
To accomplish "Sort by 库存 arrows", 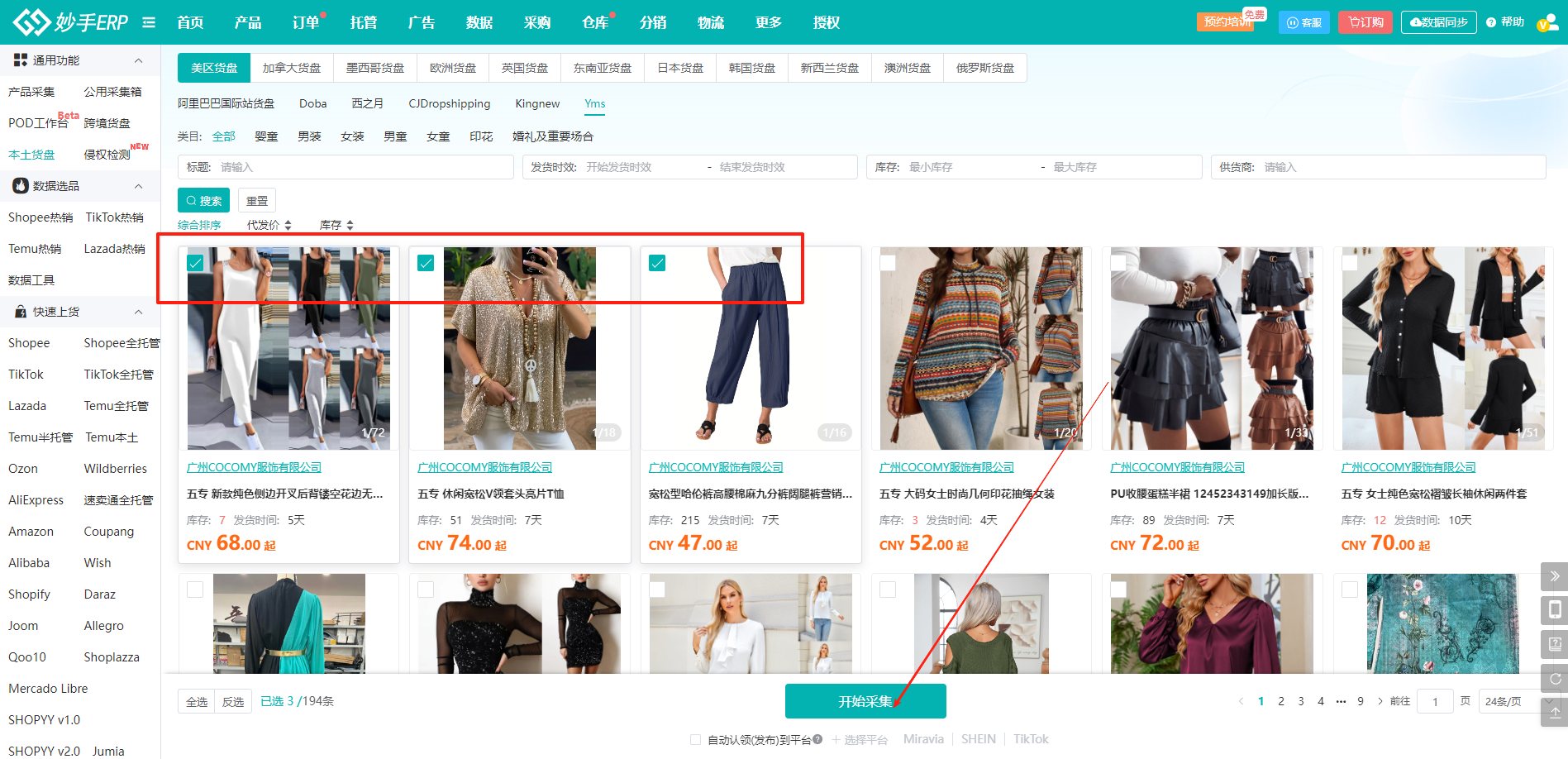I will 350,225.
